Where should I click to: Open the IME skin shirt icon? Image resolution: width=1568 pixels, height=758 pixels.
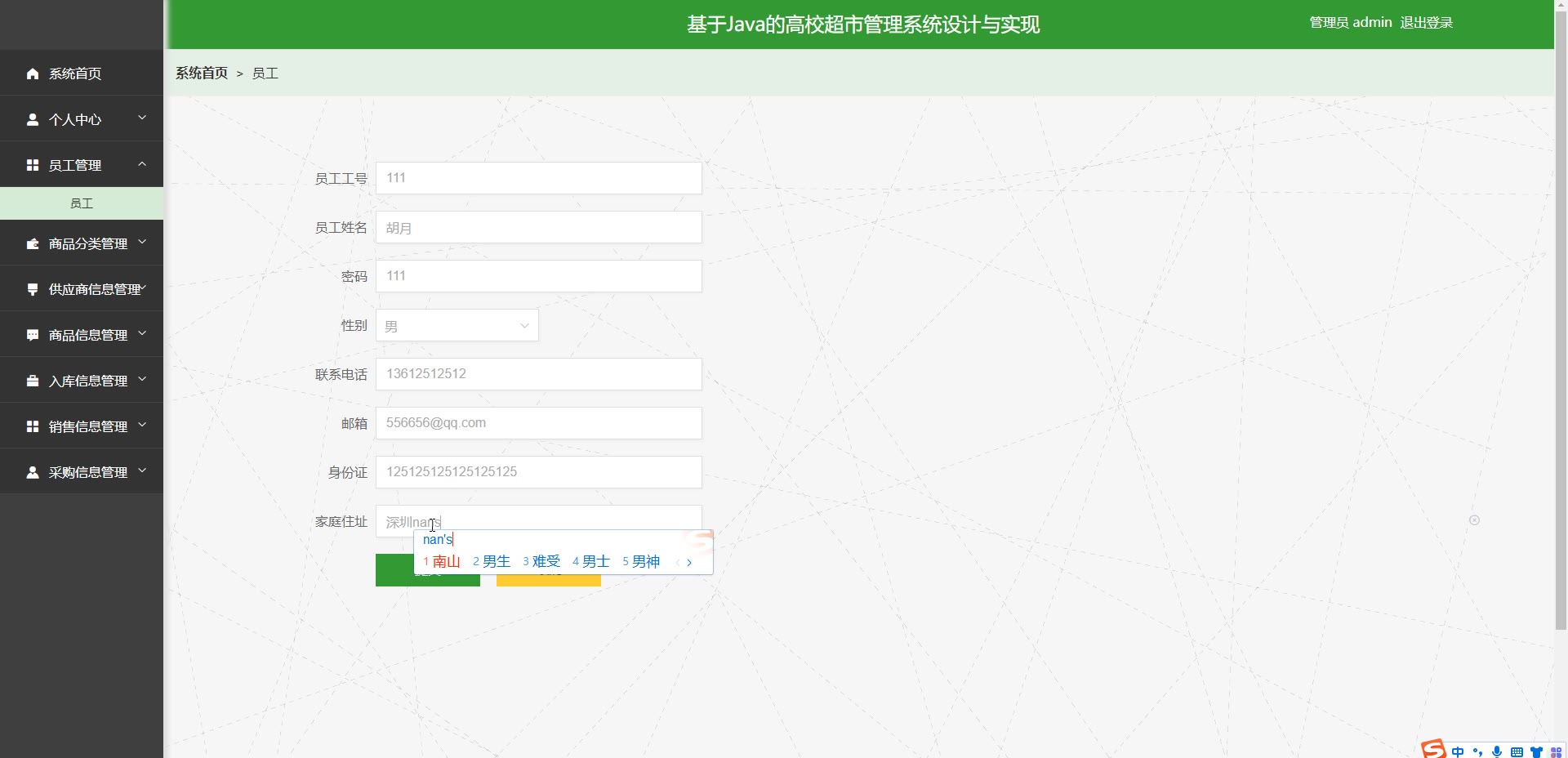(x=1536, y=751)
